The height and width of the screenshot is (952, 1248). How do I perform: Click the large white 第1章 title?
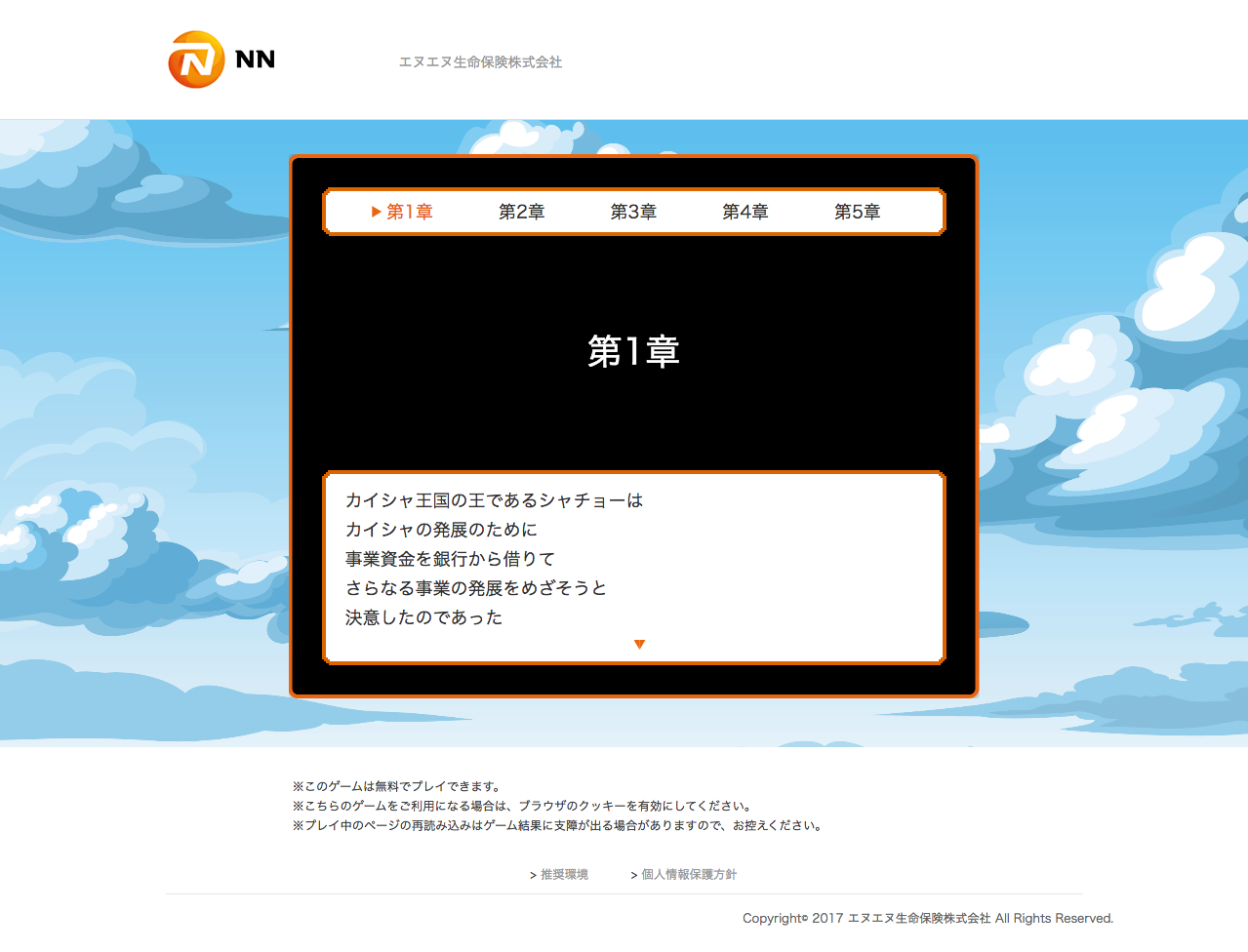pyautogui.click(x=633, y=351)
